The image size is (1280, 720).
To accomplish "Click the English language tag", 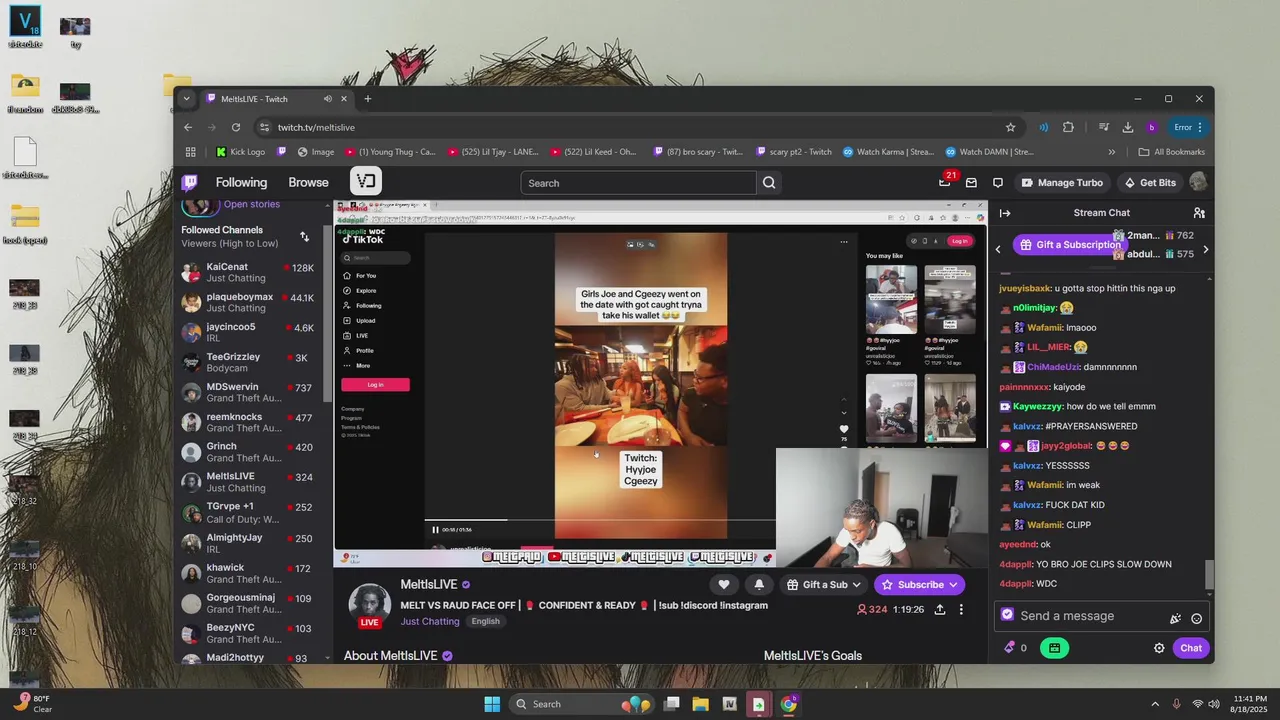I will [485, 621].
